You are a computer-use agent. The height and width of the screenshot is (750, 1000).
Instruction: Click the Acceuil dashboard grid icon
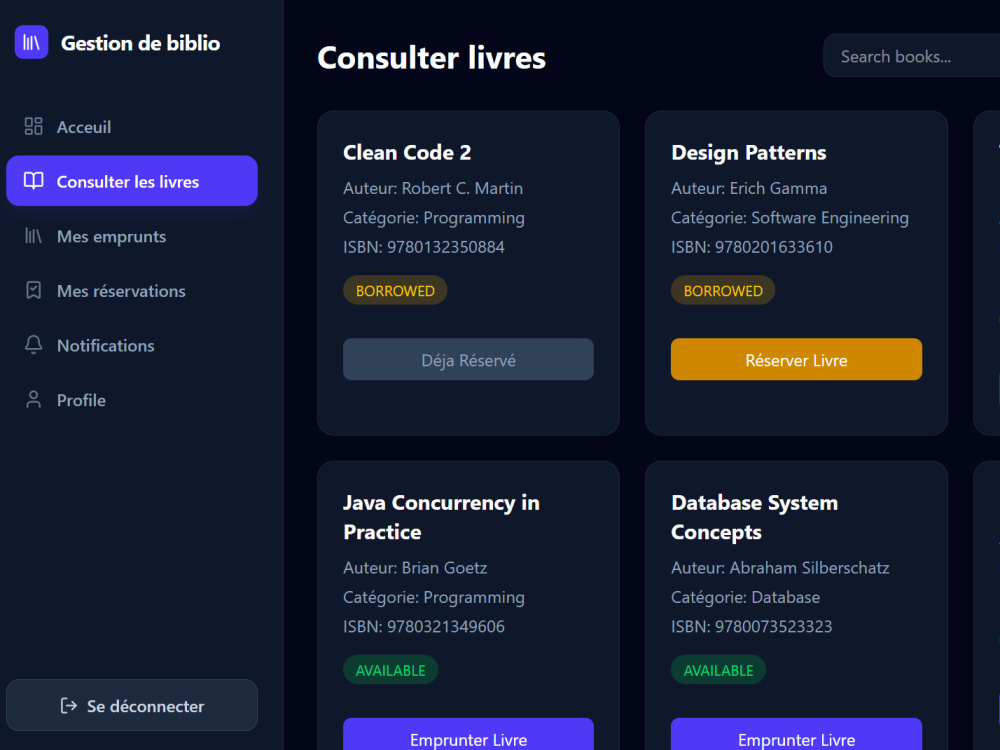point(33,126)
